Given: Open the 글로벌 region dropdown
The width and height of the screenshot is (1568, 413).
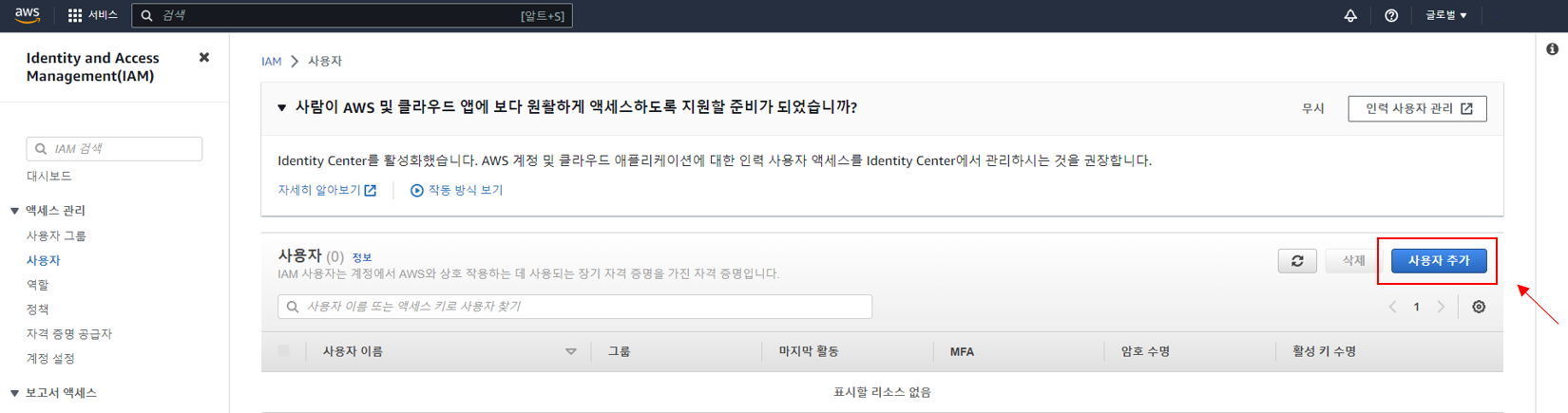Looking at the screenshot, I should [1445, 15].
